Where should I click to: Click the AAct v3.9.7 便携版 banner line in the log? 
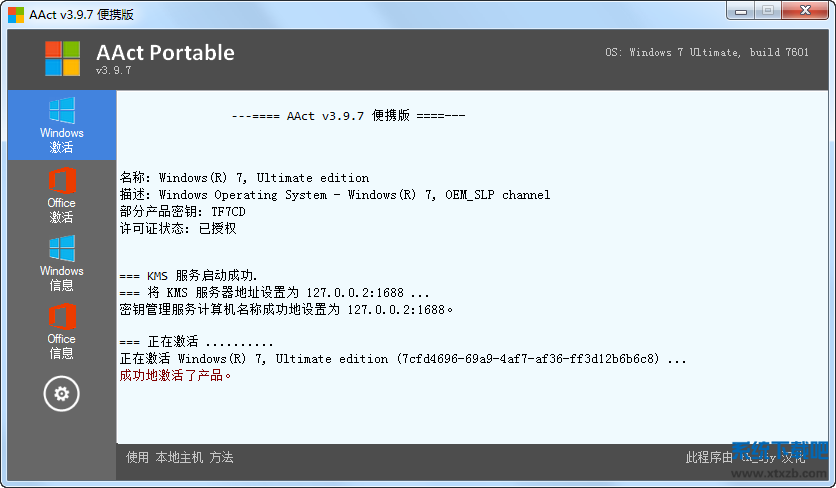348,116
